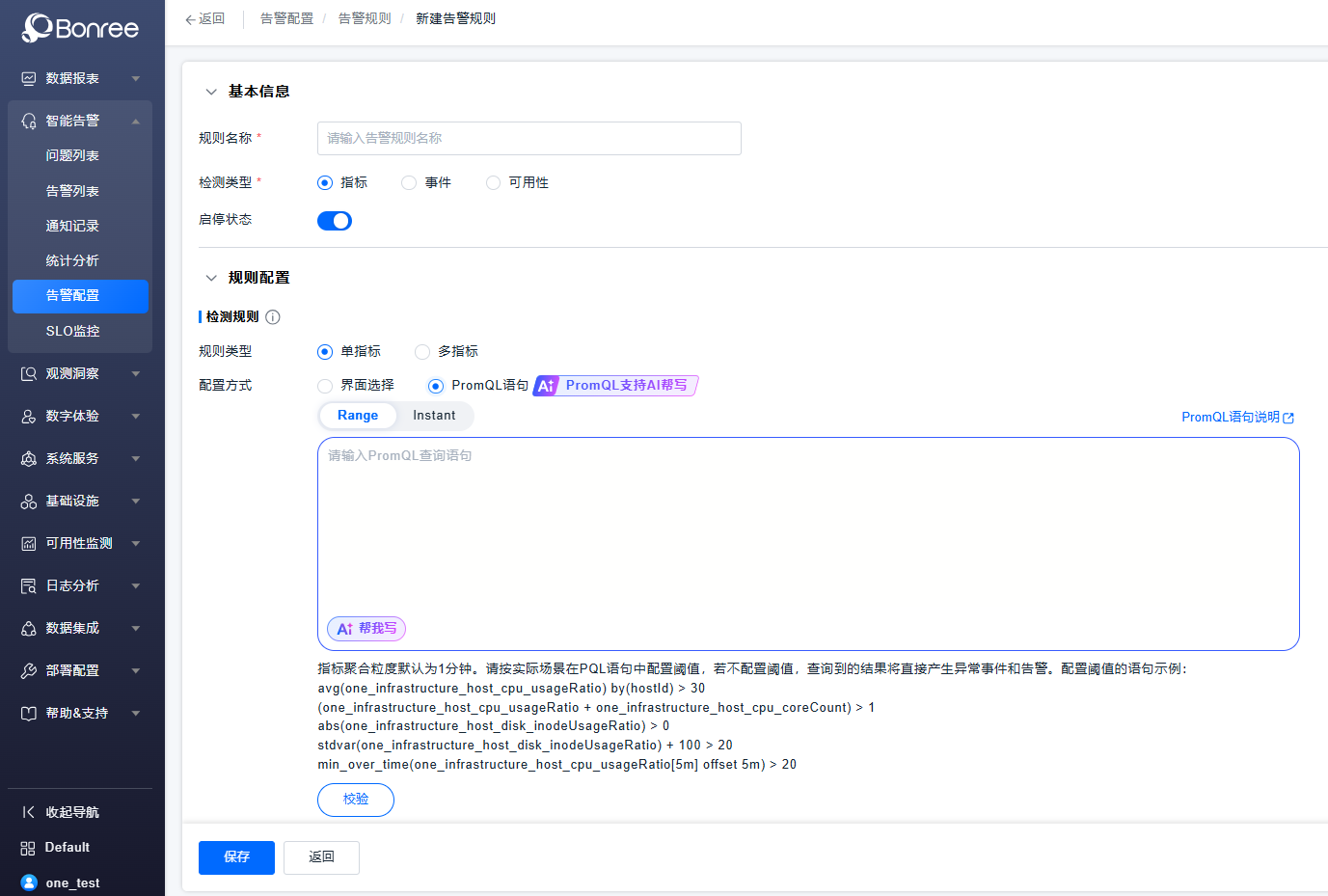The image size is (1328, 896).
Task: Click the 校验 validation button
Action: (x=355, y=800)
